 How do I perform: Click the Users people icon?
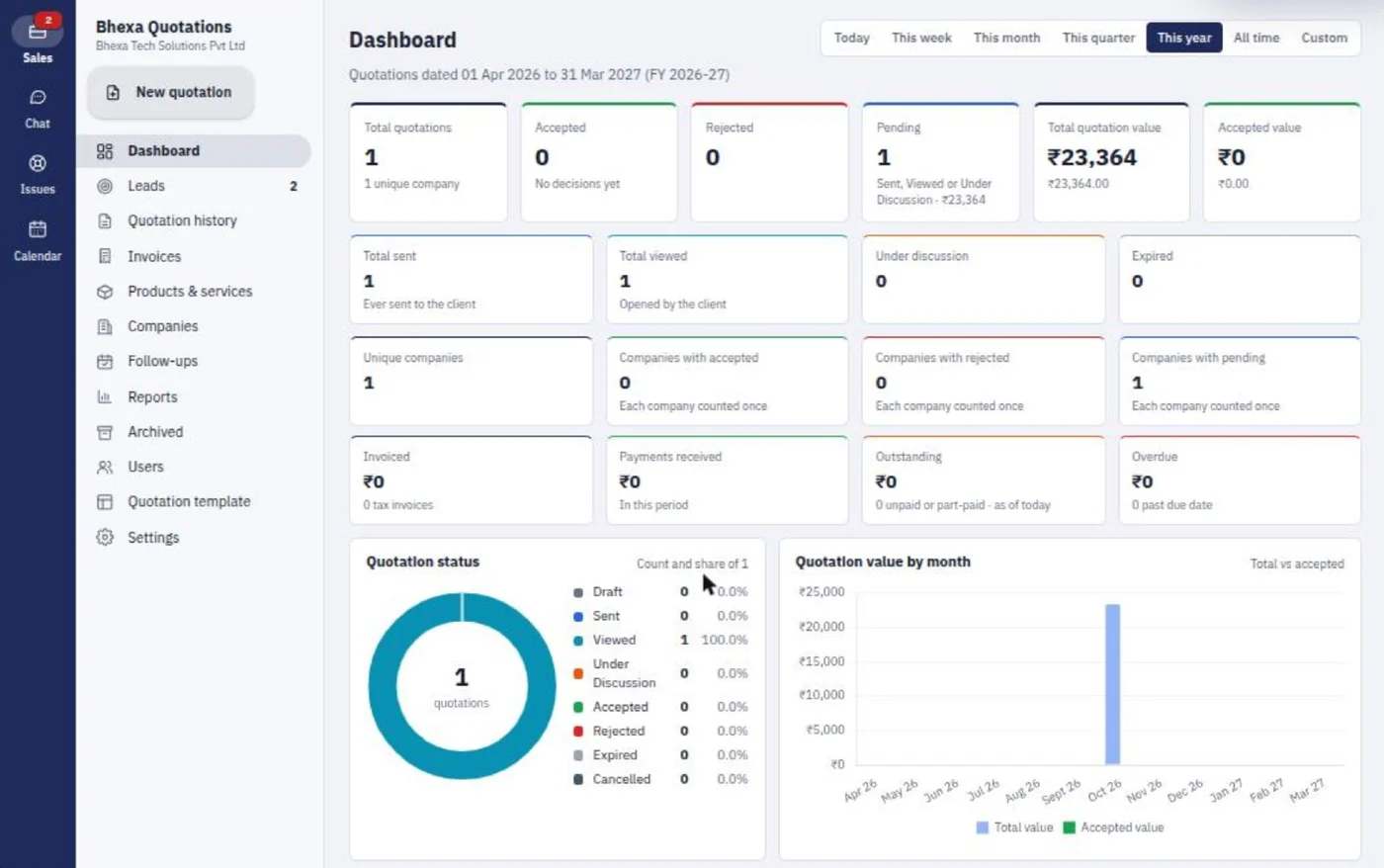(105, 467)
